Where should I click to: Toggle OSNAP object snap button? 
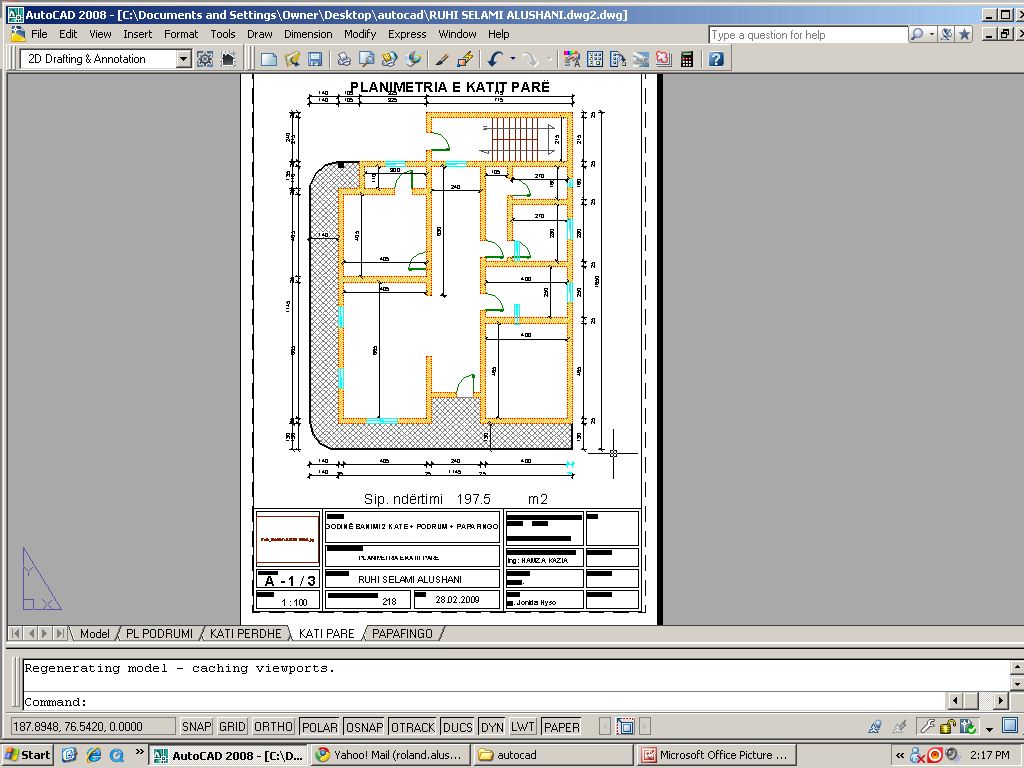(x=364, y=727)
